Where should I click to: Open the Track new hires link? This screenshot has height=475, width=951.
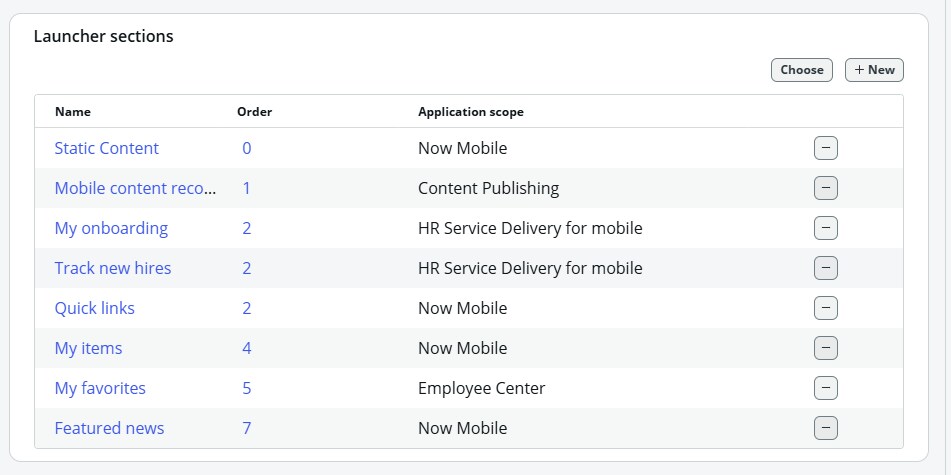tap(113, 268)
